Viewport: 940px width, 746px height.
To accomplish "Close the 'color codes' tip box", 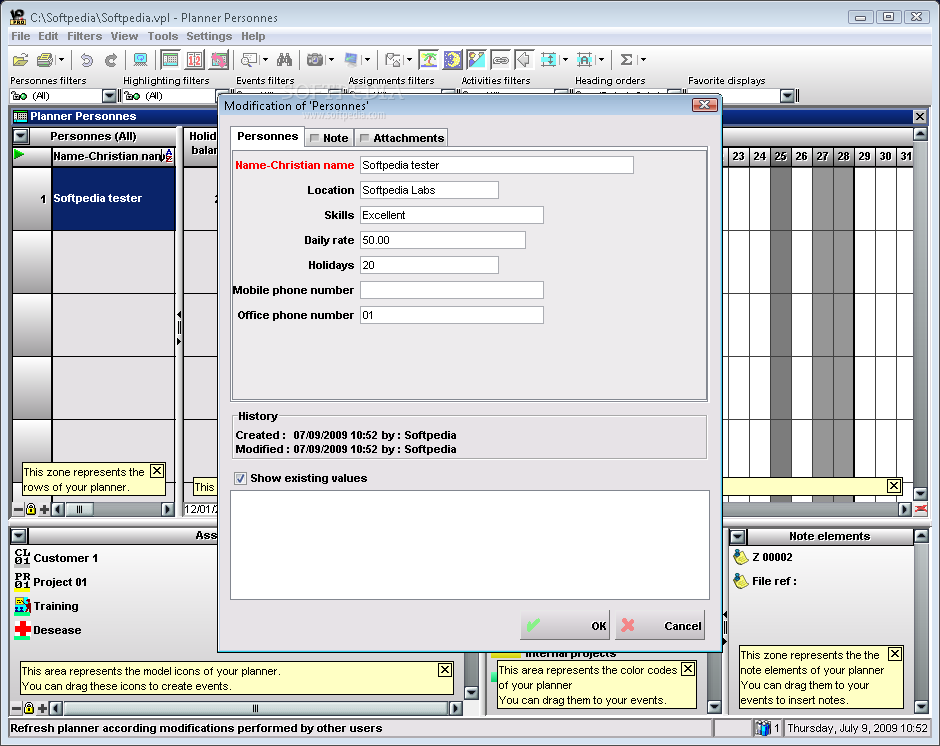I will 688,669.
